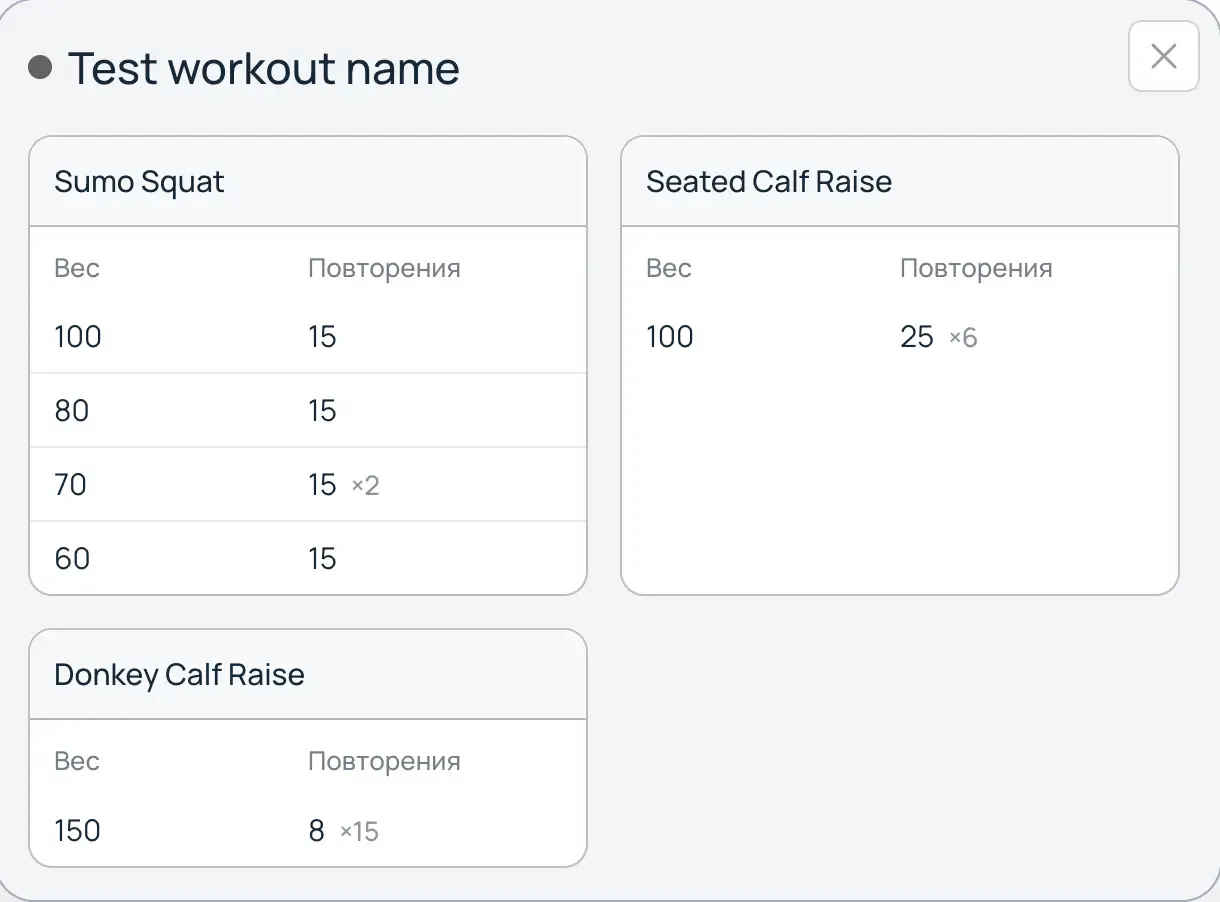Image resolution: width=1220 pixels, height=902 pixels.
Task: Click the Вес column header in Sumo Squat
Action: [76, 268]
